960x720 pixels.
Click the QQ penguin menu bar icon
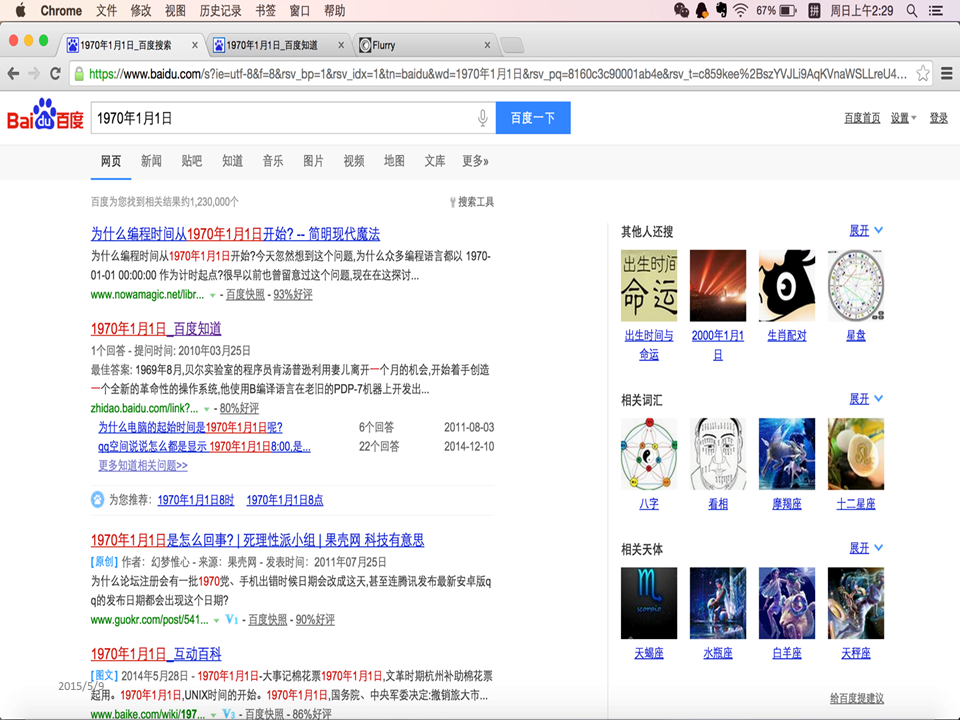[702, 10]
